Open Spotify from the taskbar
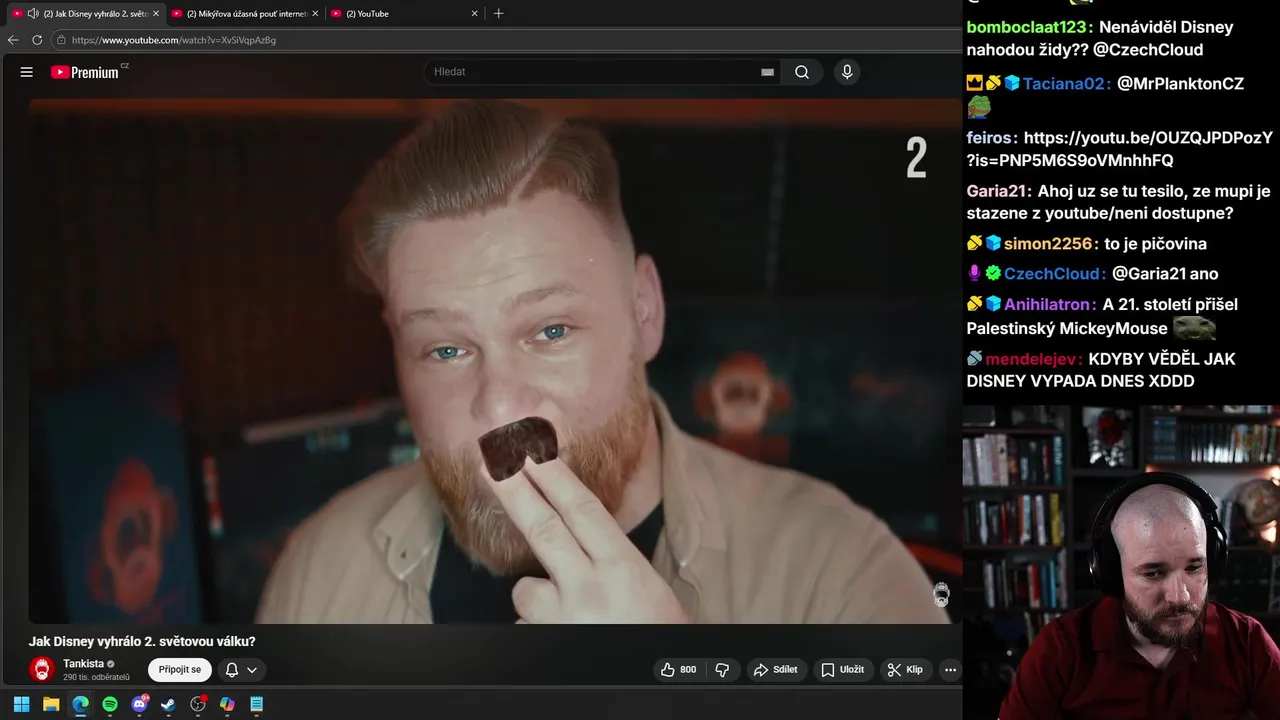1280x720 pixels. [110, 704]
